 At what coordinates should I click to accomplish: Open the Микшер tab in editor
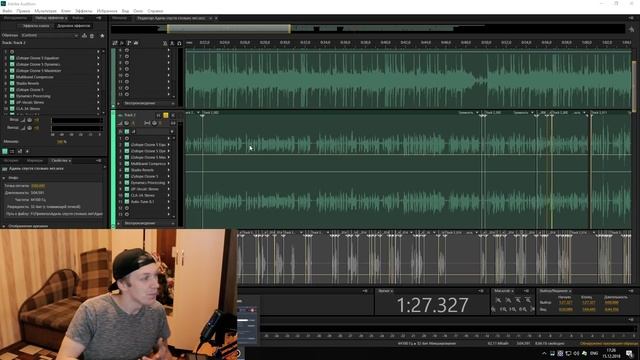click(119, 18)
